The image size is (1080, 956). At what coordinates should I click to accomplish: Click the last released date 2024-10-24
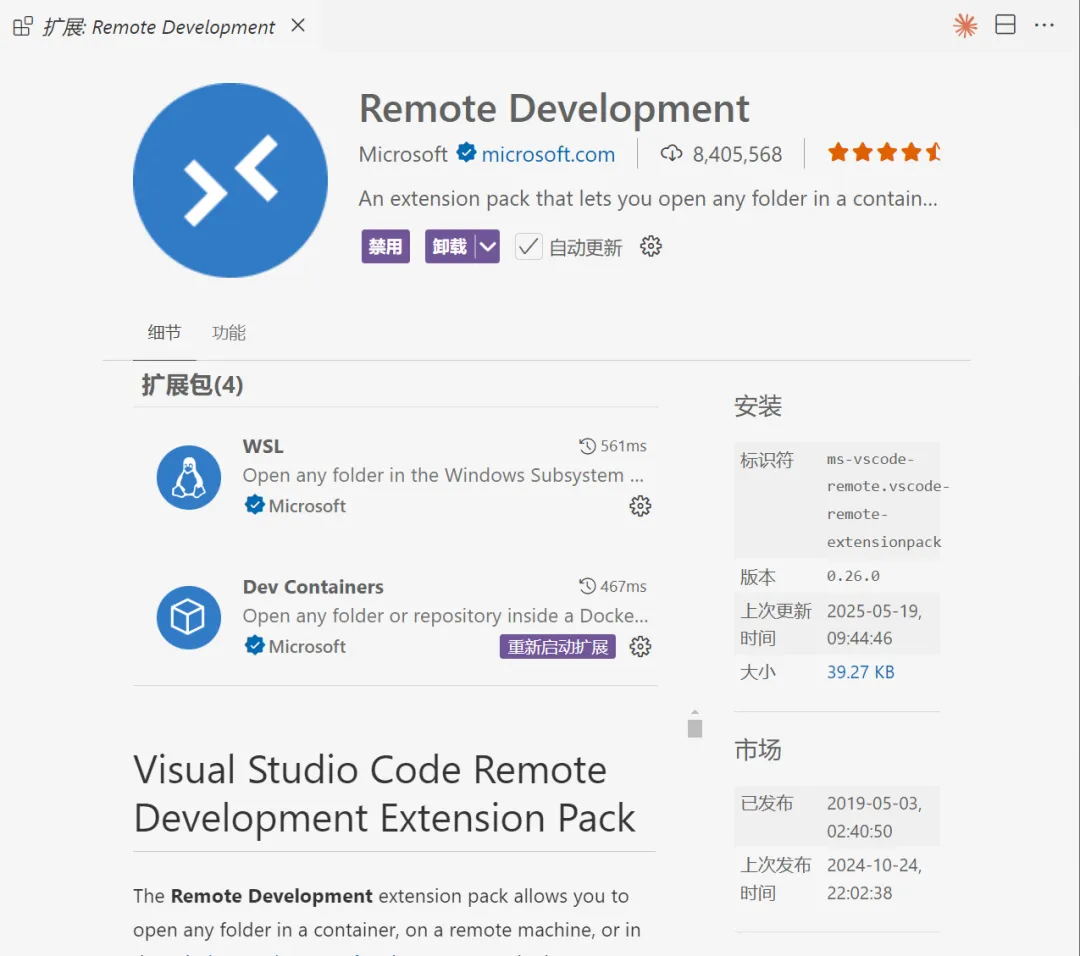(874, 879)
